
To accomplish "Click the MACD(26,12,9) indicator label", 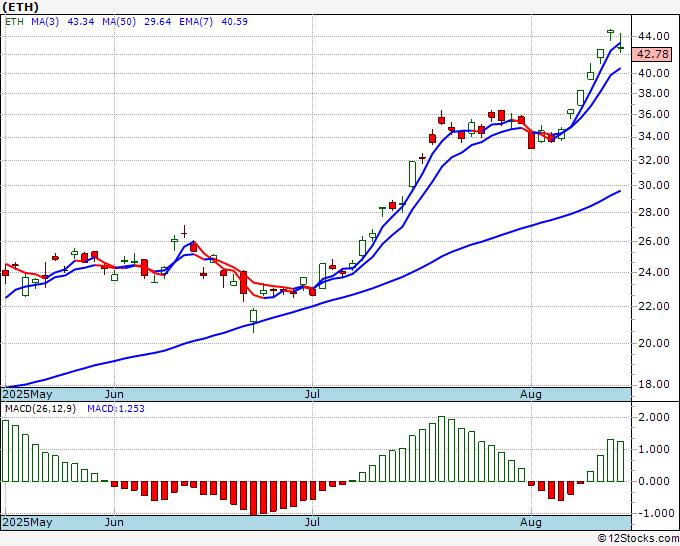I will click(40, 409).
